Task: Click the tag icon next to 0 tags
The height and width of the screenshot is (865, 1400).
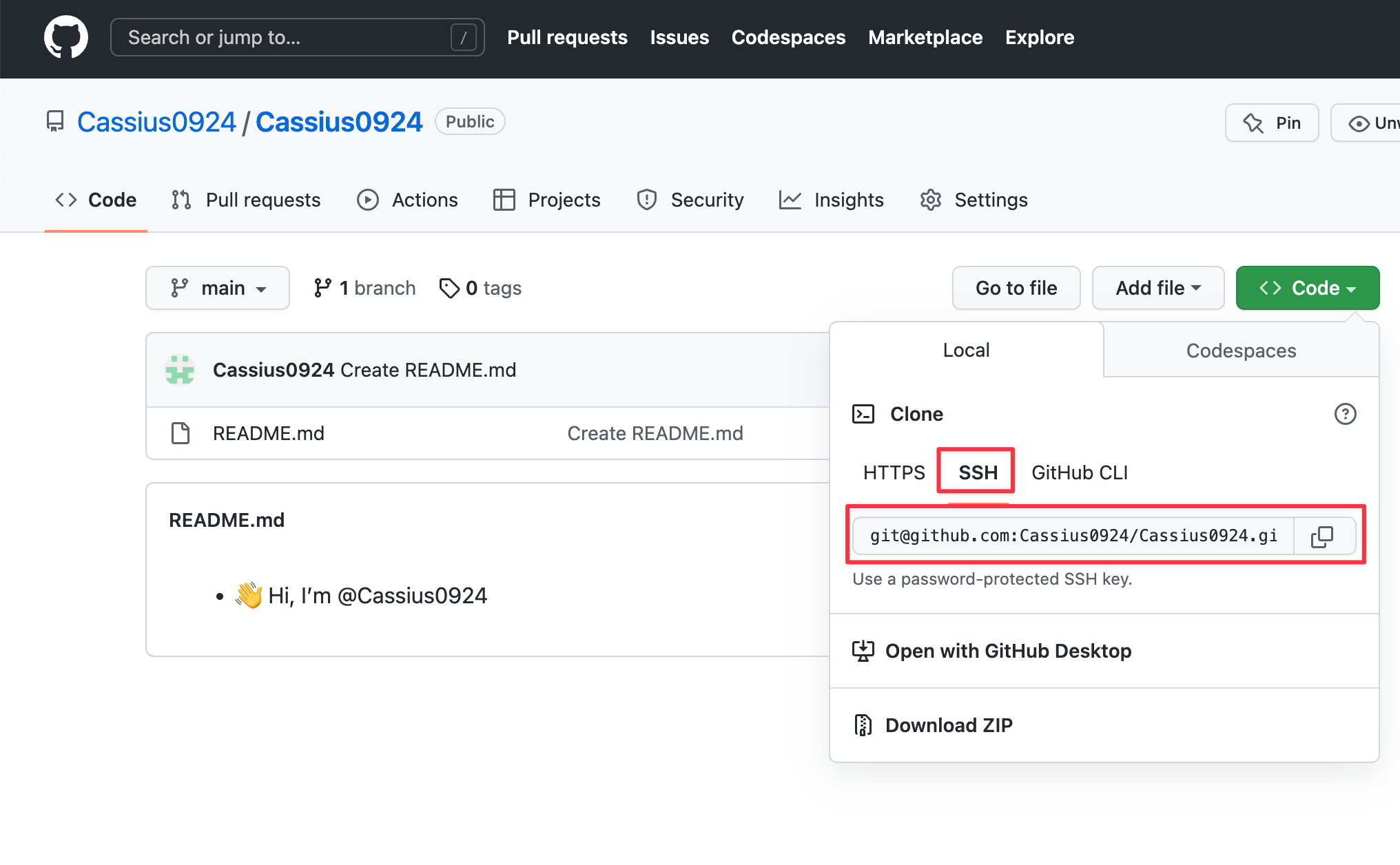Action: 449,288
